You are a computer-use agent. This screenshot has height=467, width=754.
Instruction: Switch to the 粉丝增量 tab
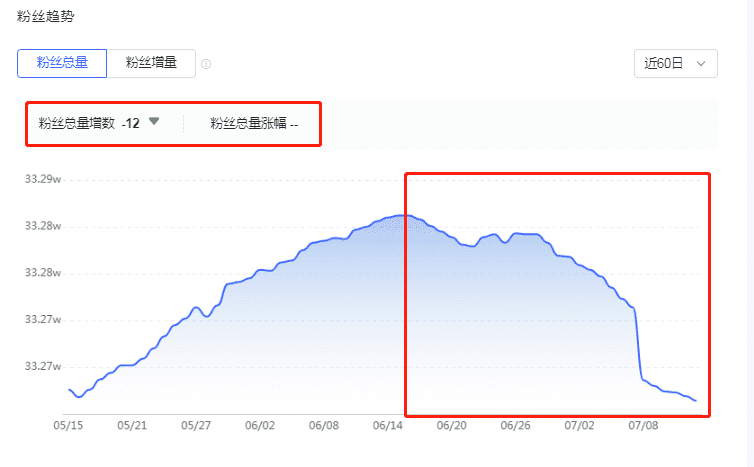tap(151, 63)
